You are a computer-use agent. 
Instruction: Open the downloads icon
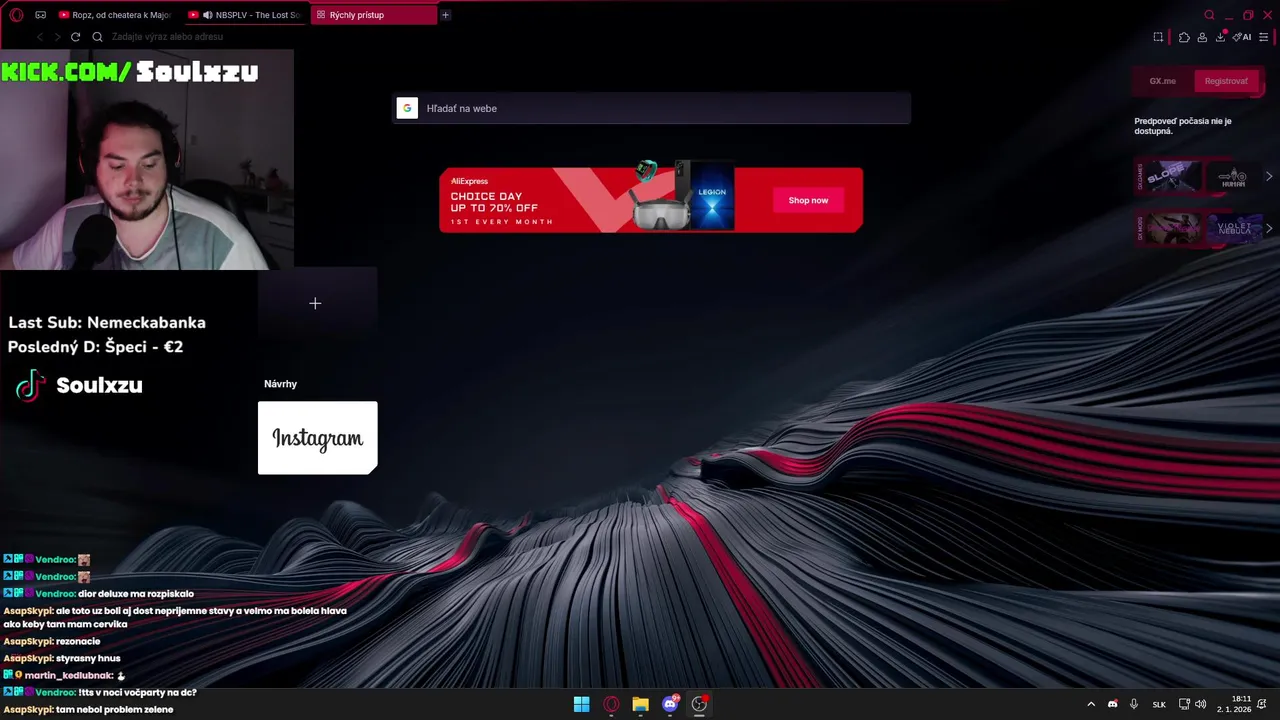1221,37
